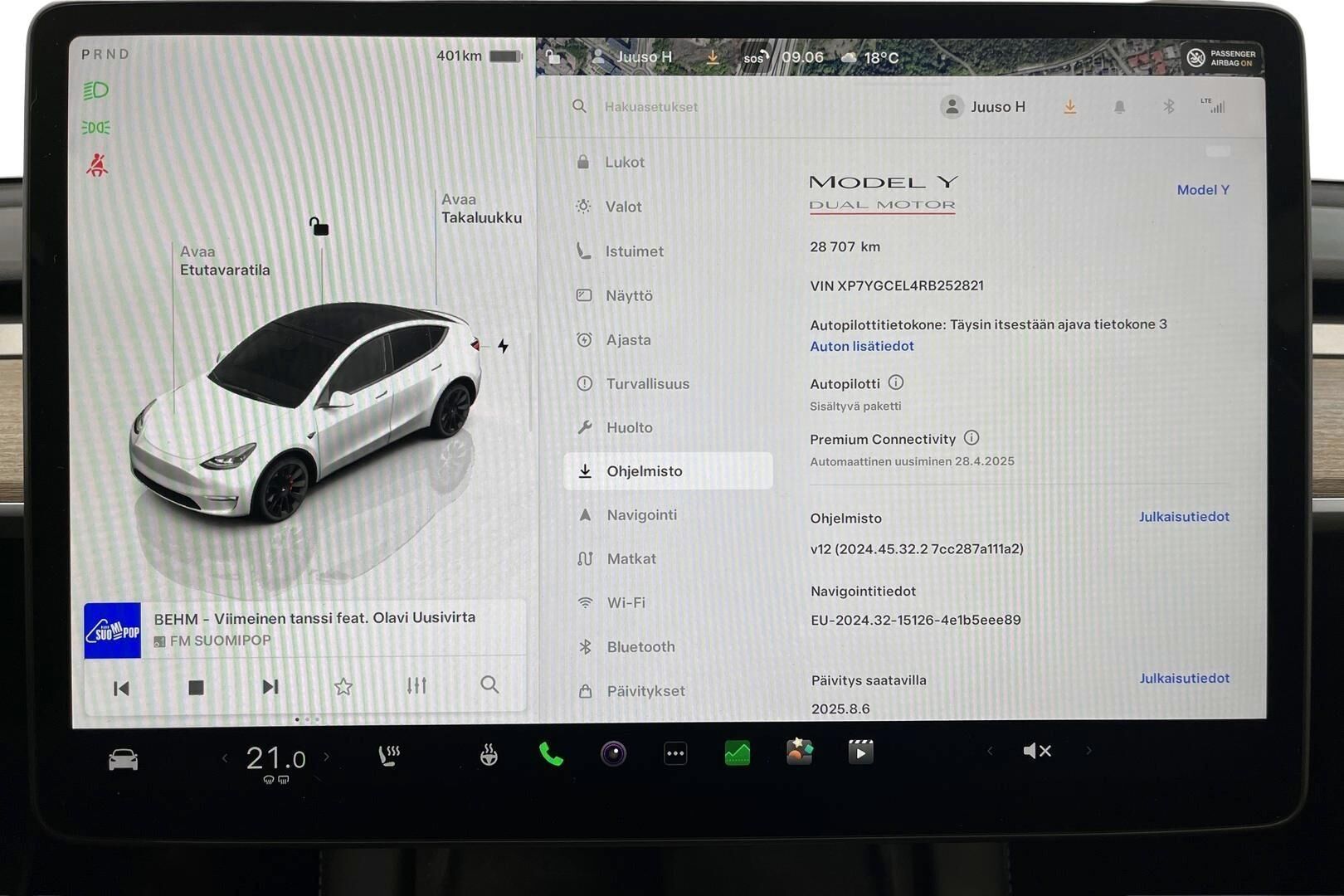Tap the parking lights indicator icon

pos(96,128)
